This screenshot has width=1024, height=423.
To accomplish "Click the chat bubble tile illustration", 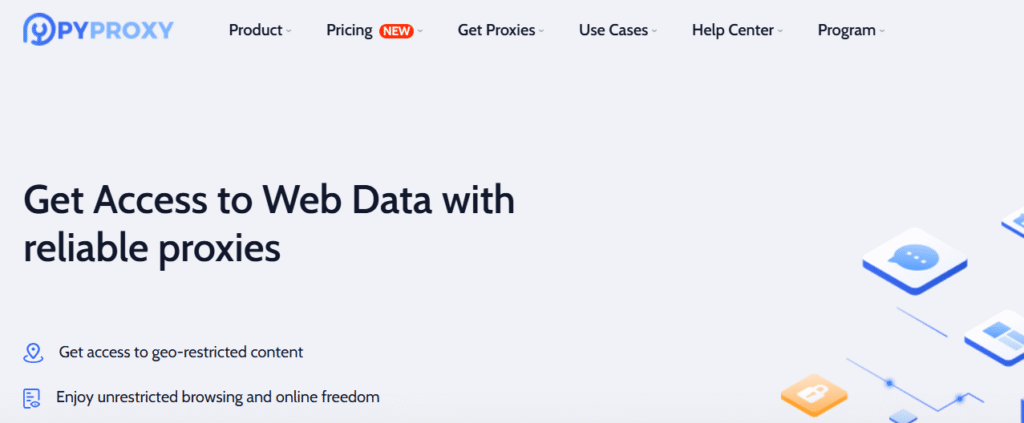I will pos(915,258).
